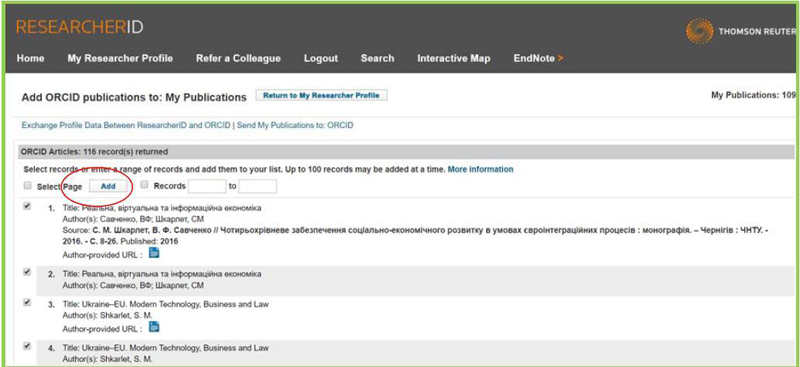The width and height of the screenshot is (800, 367).
Task: Click Logout in the navigation bar
Action: click(x=321, y=58)
